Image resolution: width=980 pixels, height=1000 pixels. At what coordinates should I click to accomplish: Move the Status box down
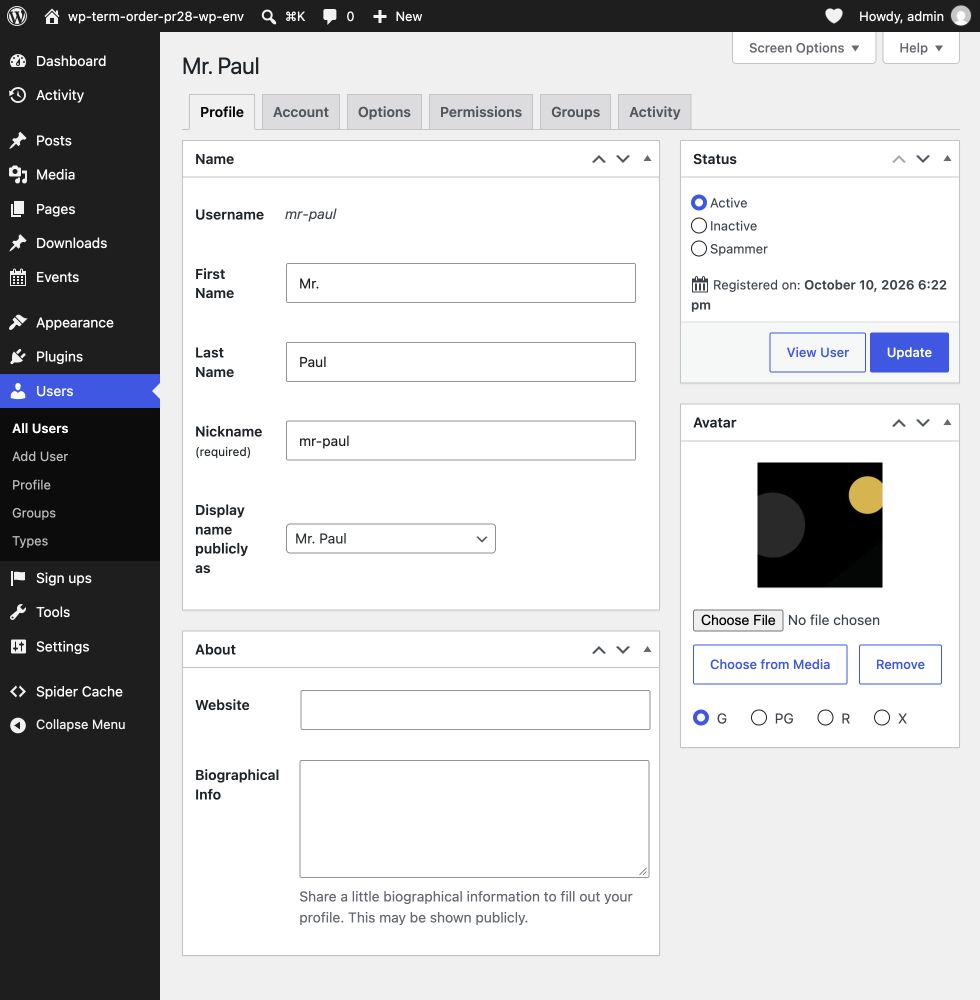tap(923, 159)
